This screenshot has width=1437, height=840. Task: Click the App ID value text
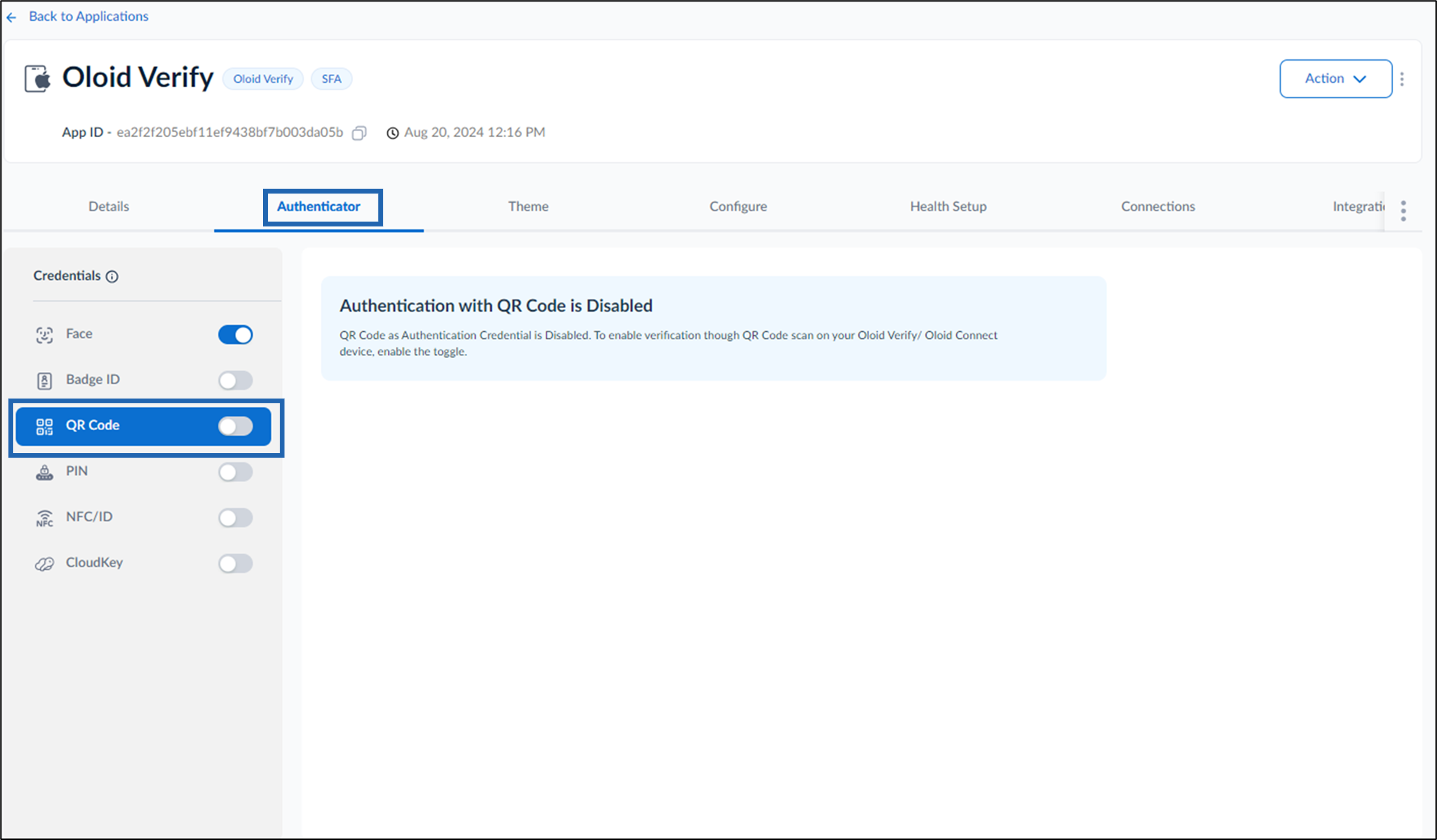[230, 132]
